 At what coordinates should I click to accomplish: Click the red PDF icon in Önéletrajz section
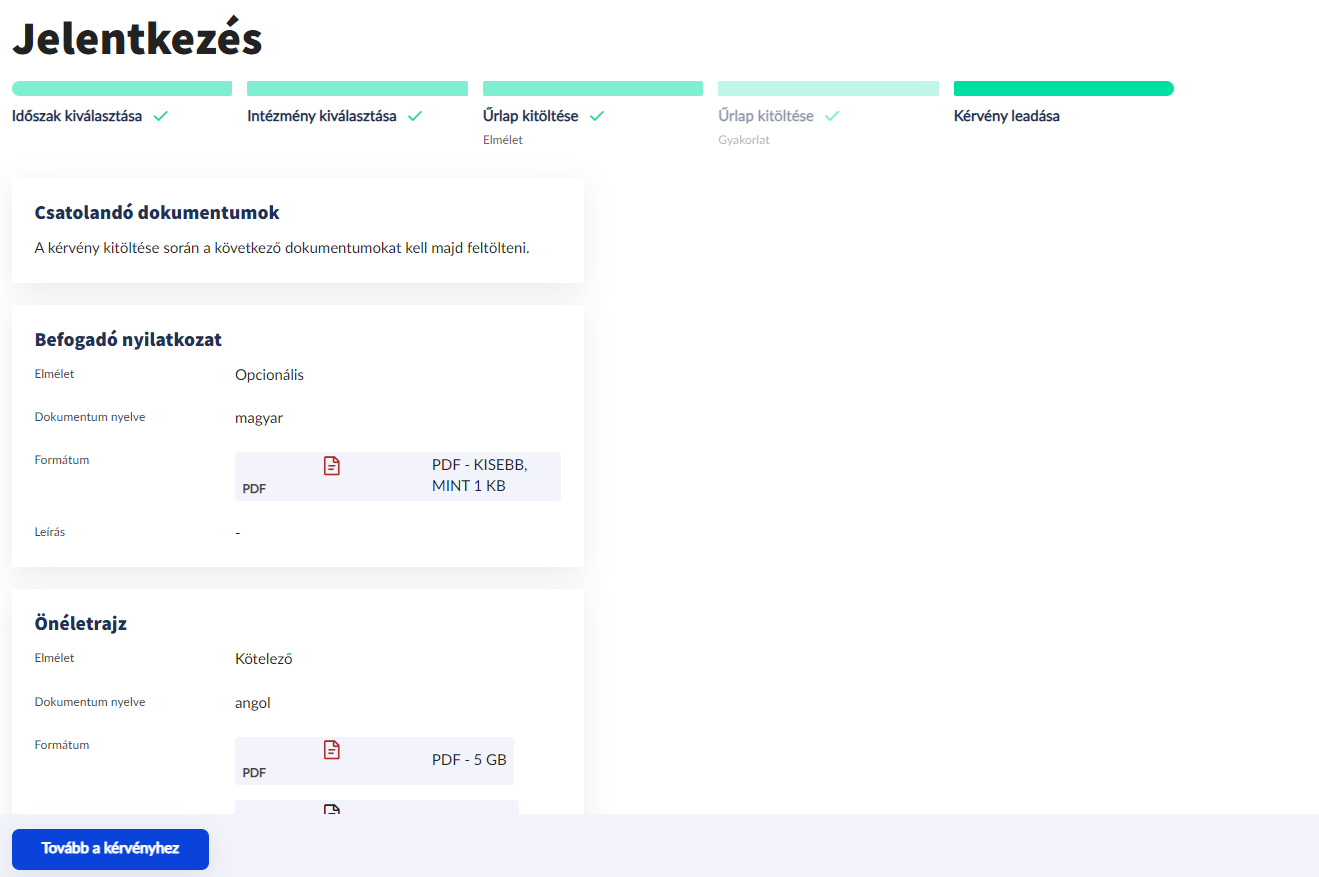(x=332, y=749)
